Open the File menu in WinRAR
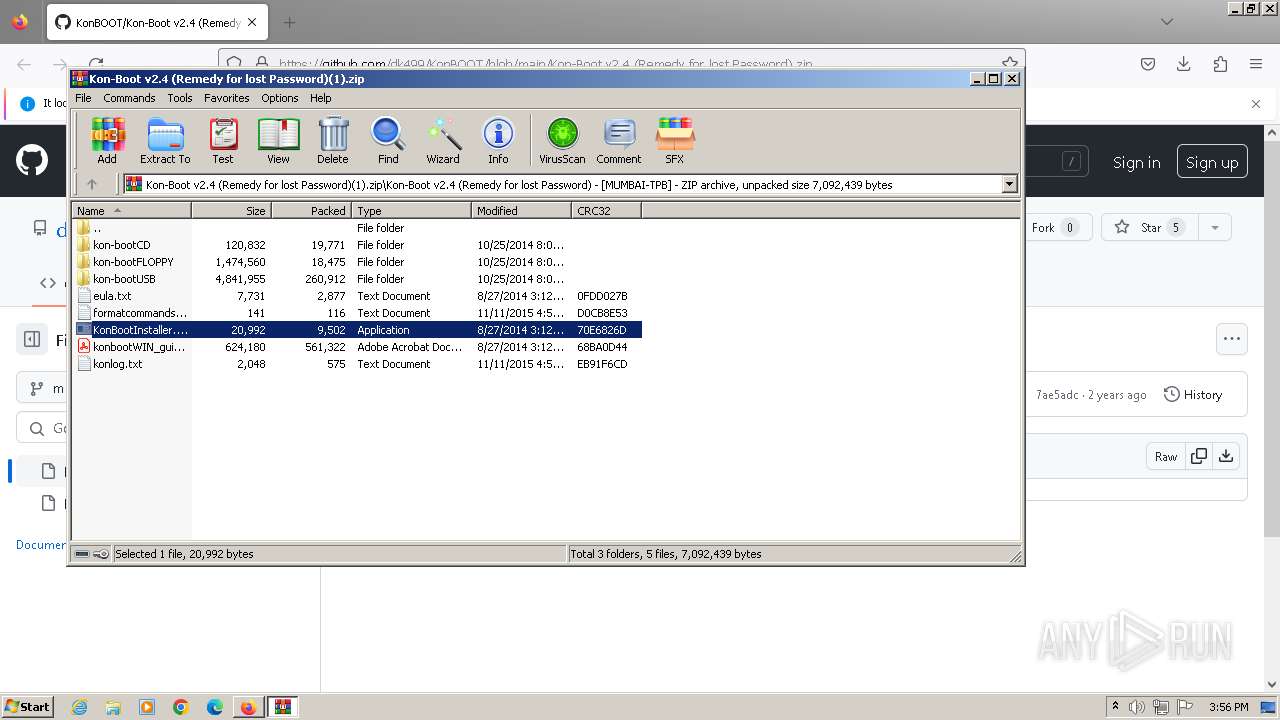This screenshot has width=1280, height=720. [83, 98]
